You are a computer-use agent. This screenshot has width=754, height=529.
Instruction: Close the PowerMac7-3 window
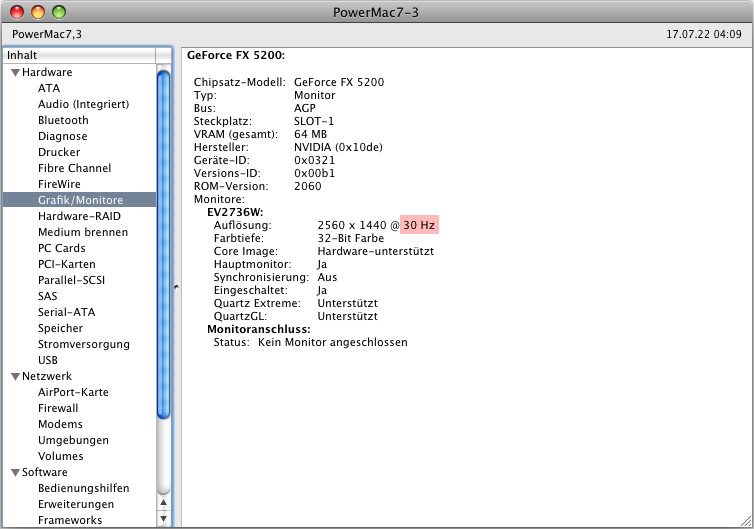click(x=17, y=12)
